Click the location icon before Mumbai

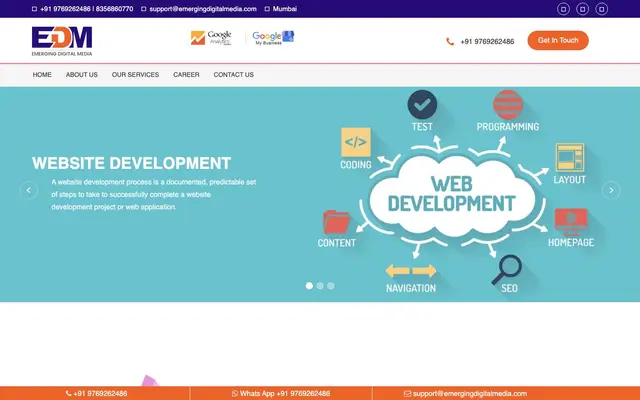pos(267,9)
